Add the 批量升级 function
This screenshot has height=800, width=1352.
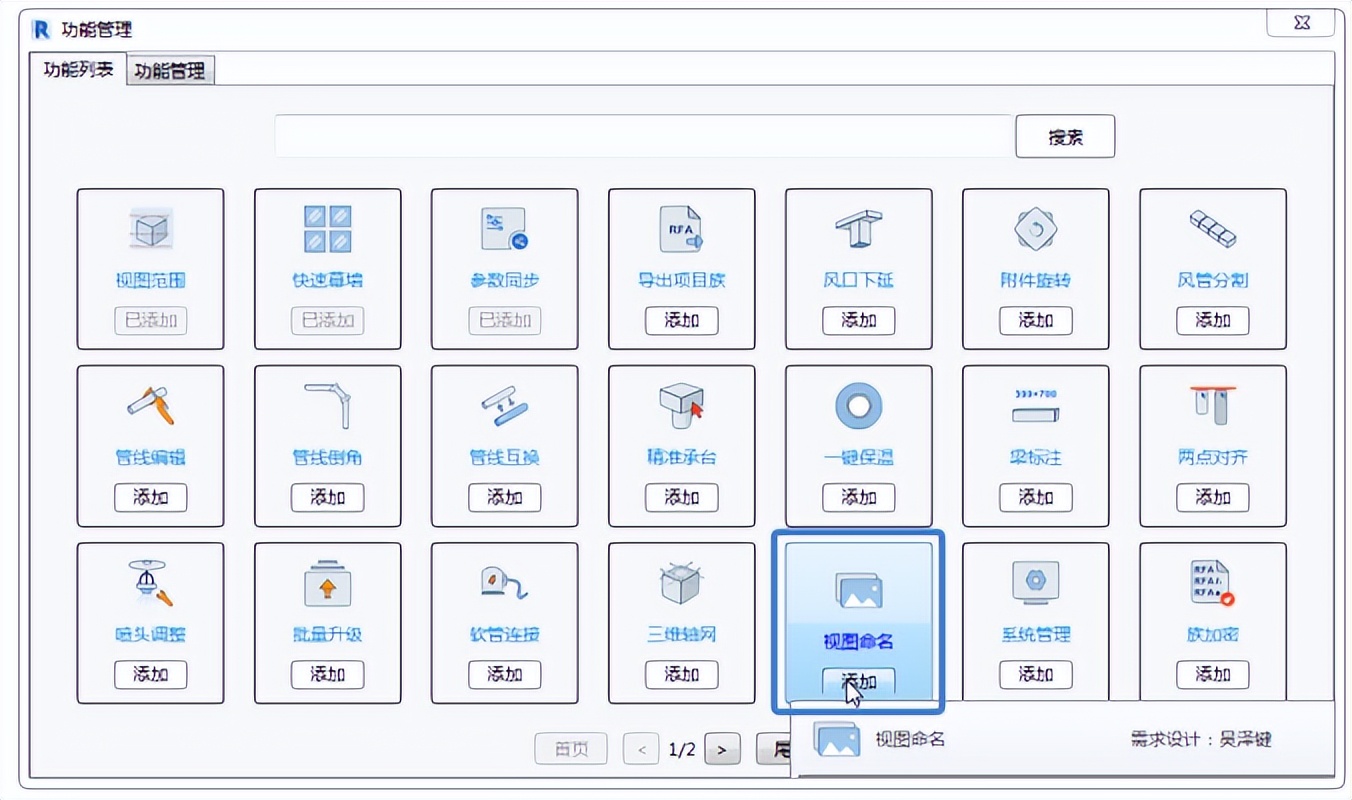328,674
